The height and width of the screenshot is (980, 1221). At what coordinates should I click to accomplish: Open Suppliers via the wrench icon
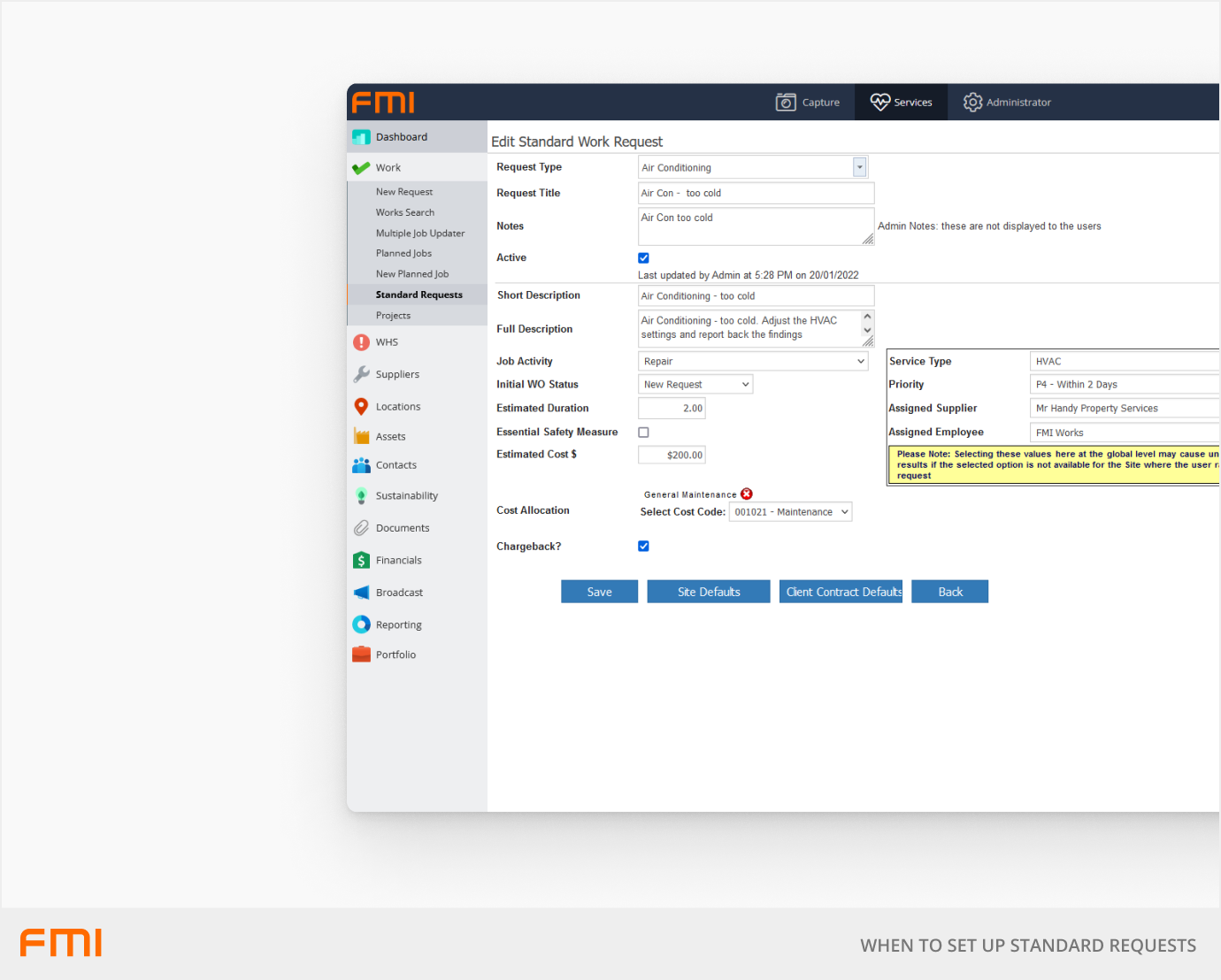click(361, 374)
